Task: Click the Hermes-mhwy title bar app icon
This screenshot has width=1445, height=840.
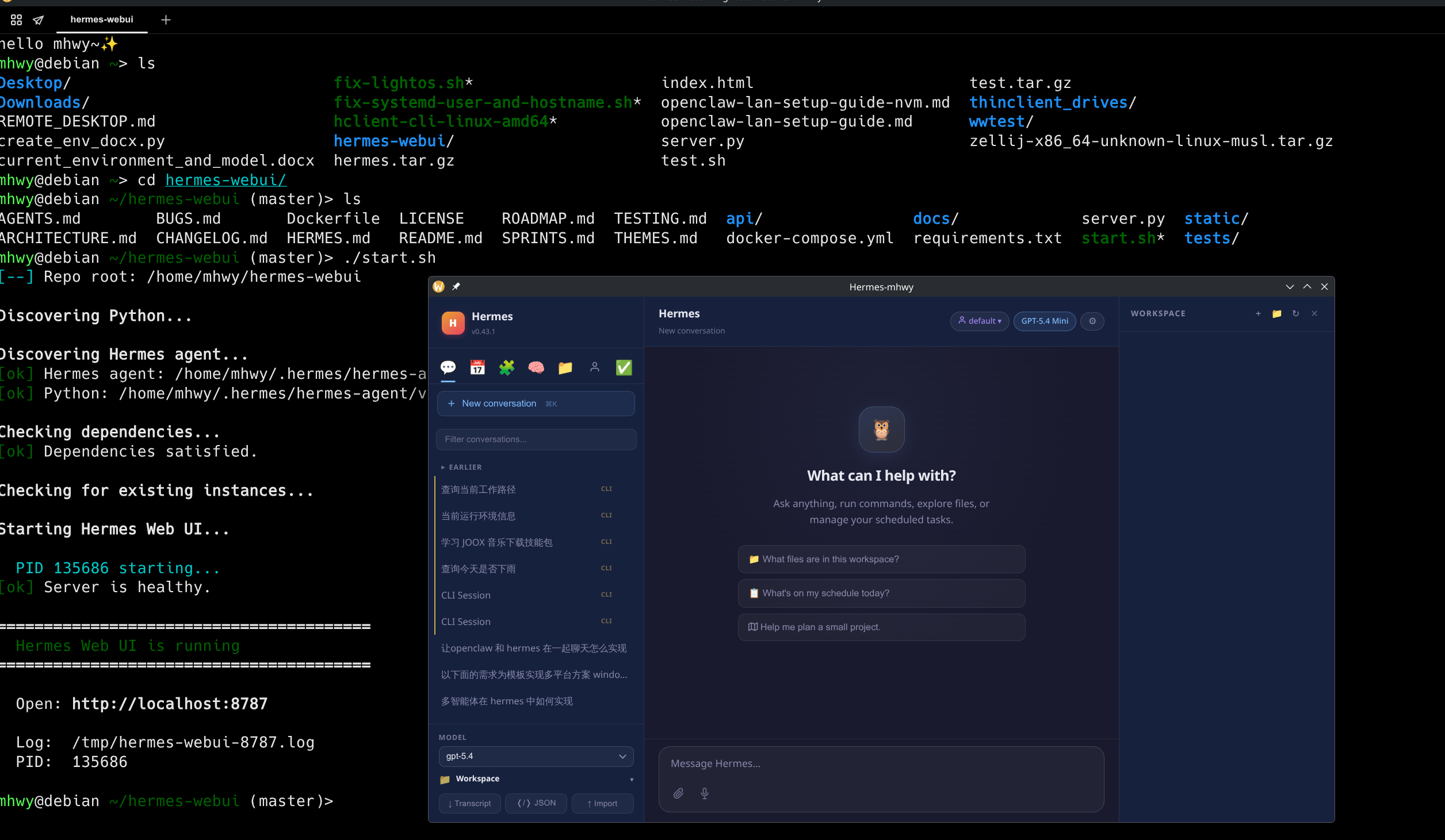Action: (x=439, y=286)
